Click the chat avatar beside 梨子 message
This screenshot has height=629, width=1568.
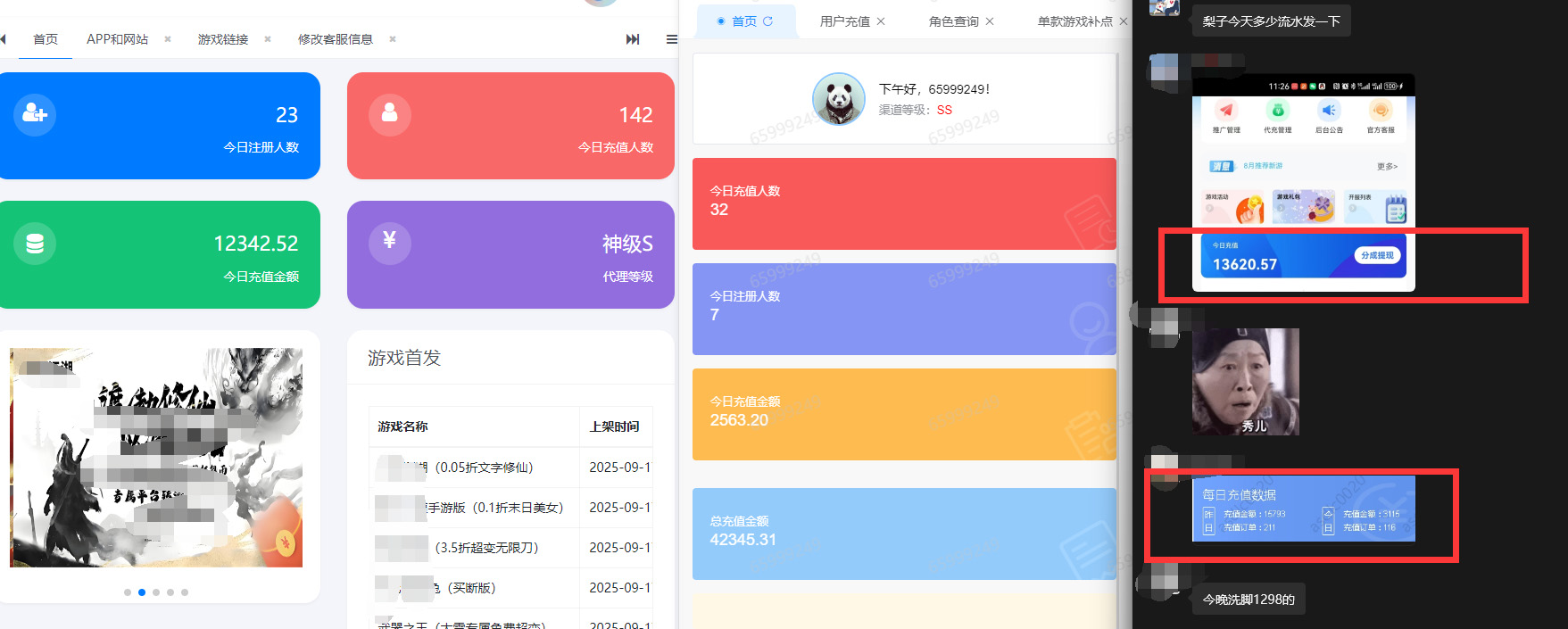click(1165, 8)
